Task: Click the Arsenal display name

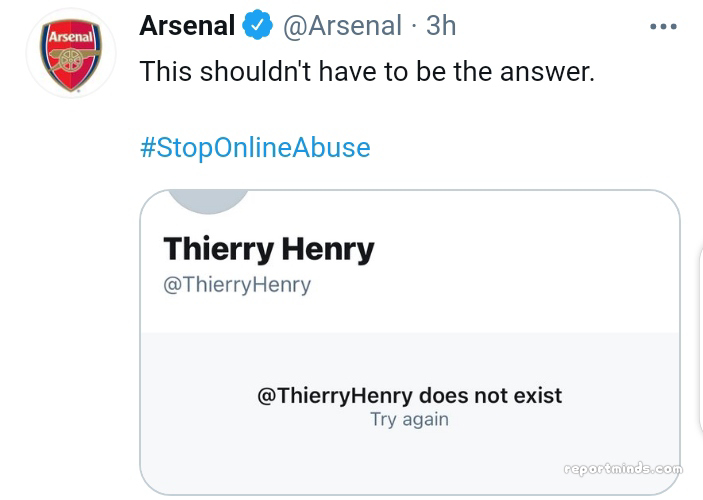Action: point(187,26)
